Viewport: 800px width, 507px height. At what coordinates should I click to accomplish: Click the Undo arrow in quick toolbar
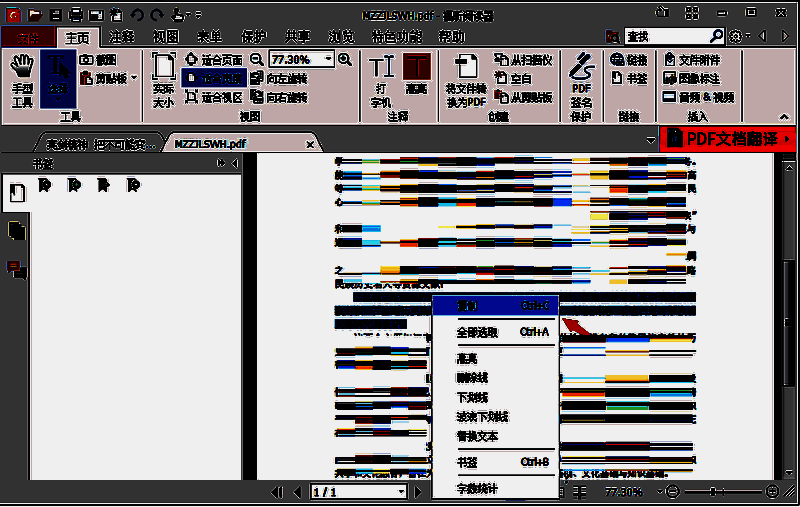point(137,15)
